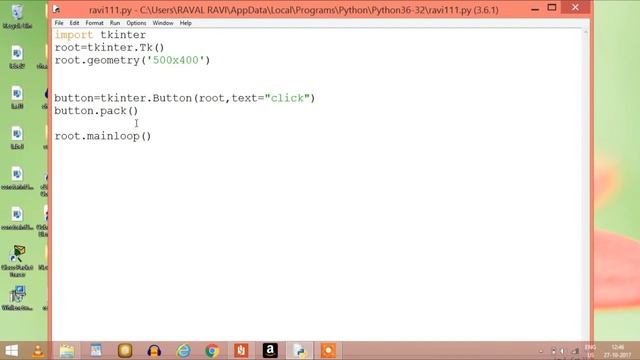Click the "click" string literal
The height and width of the screenshot is (360, 640).
(287, 98)
